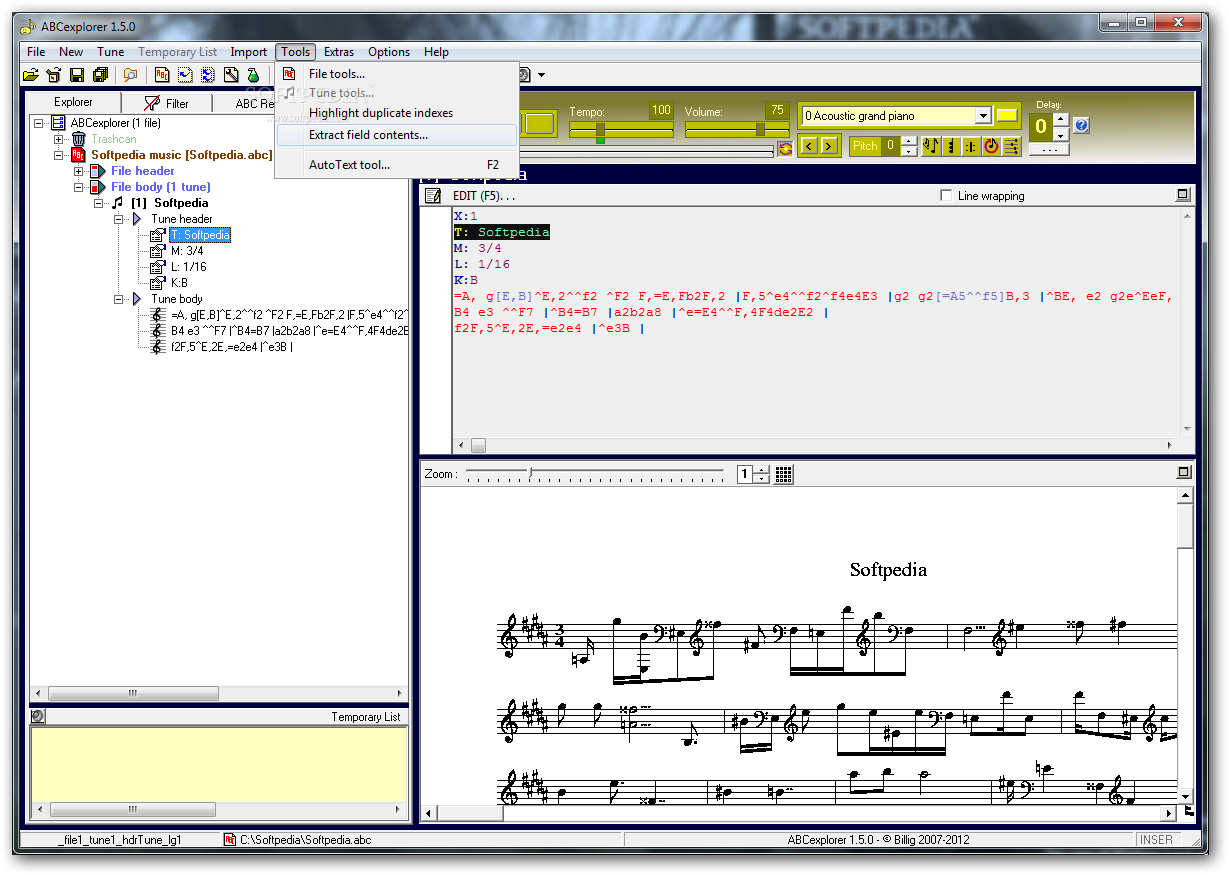Collapse the File body (1 tune) node
This screenshot has height=875, width=1229.
(78, 187)
